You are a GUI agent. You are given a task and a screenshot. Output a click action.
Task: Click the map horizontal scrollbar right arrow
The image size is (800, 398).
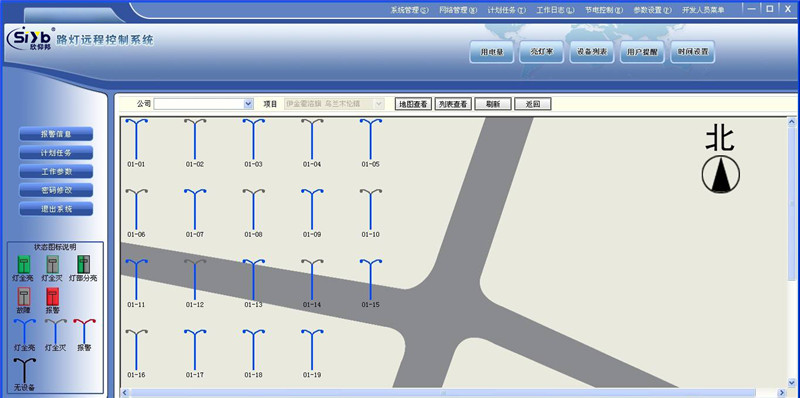(x=782, y=392)
